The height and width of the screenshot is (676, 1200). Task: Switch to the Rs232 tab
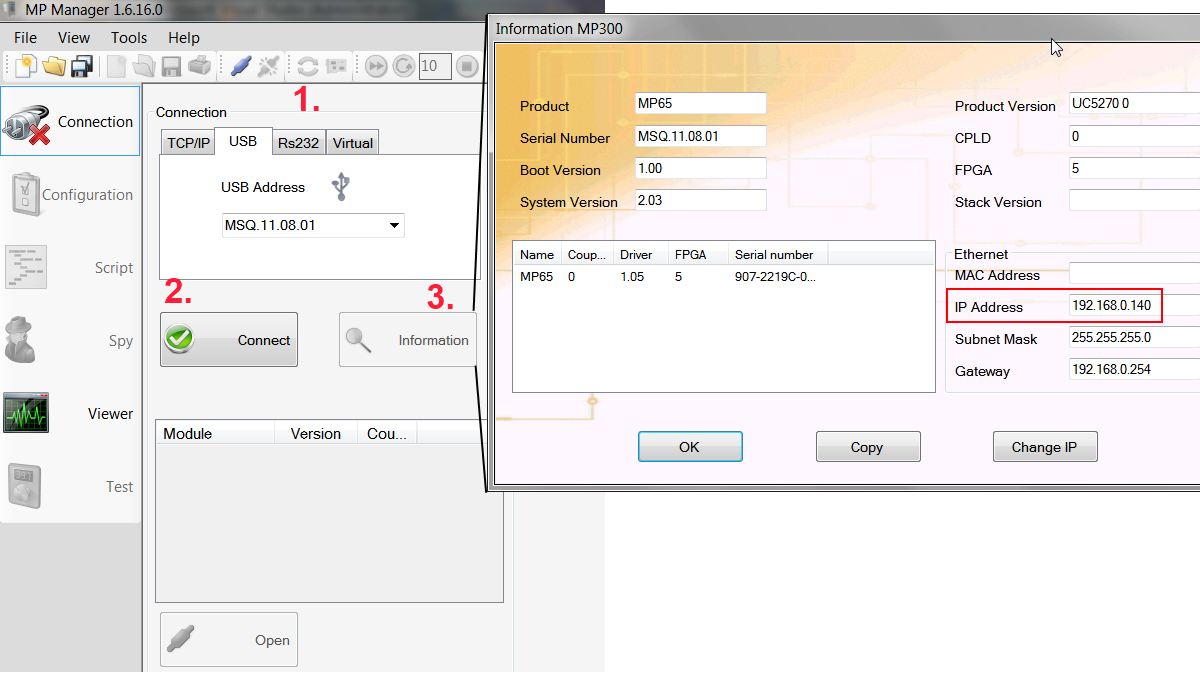(298, 143)
